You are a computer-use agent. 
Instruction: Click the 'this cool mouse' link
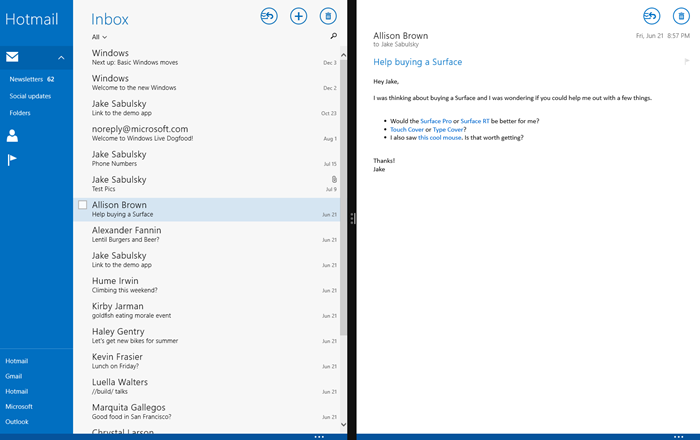pyautogui.click(x=440, y=138)
